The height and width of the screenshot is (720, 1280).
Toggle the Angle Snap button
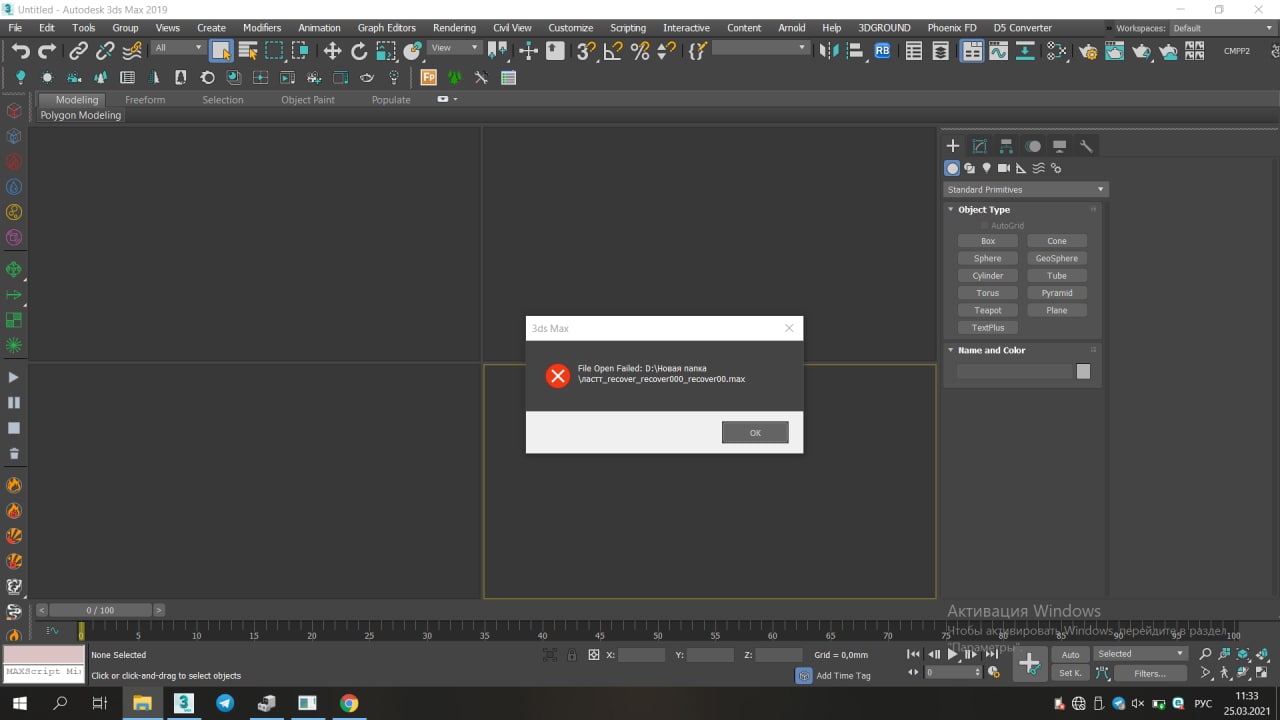tap(614, 50)
